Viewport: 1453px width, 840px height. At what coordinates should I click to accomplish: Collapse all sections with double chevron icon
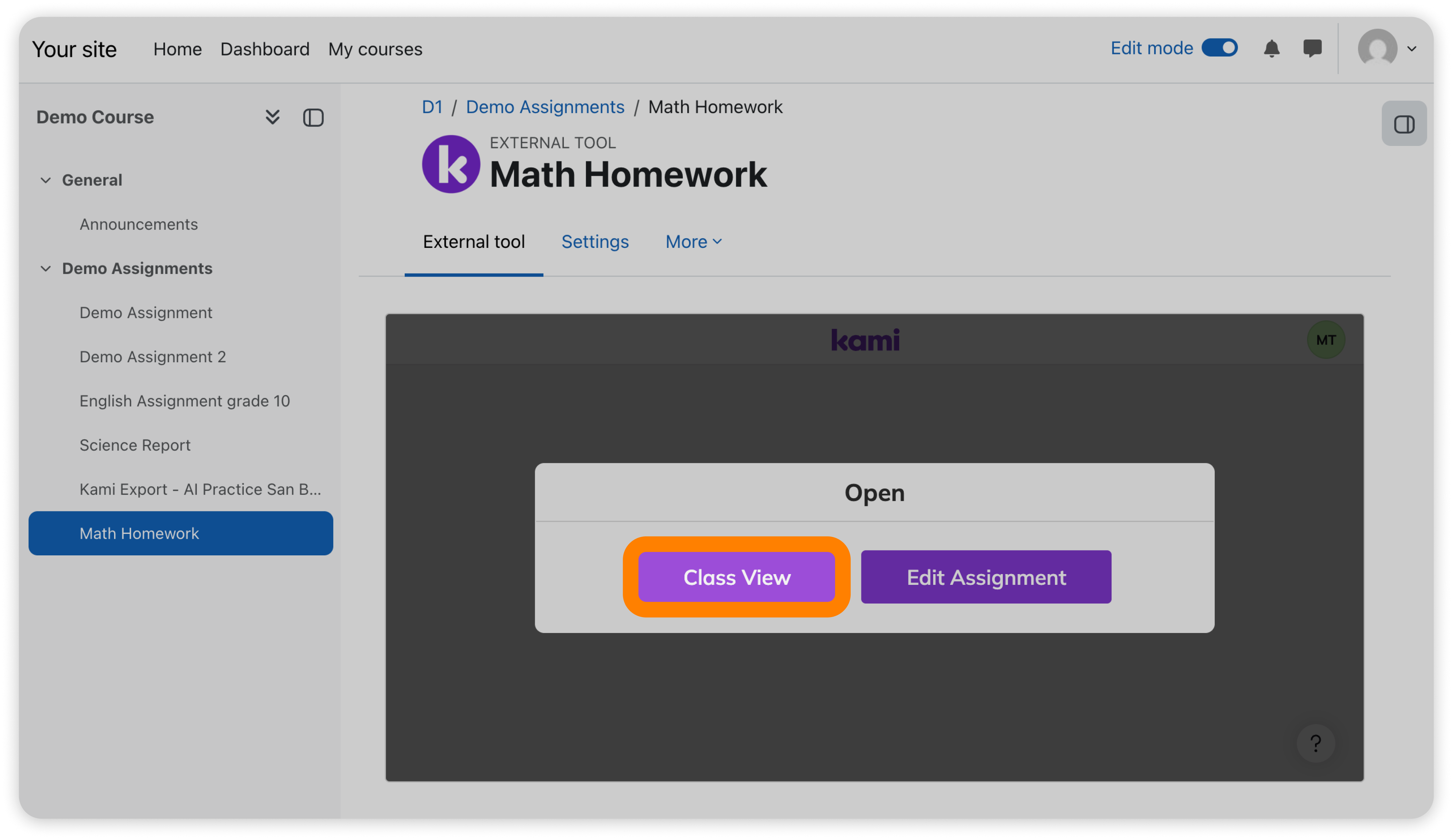[x=272, y=117]
